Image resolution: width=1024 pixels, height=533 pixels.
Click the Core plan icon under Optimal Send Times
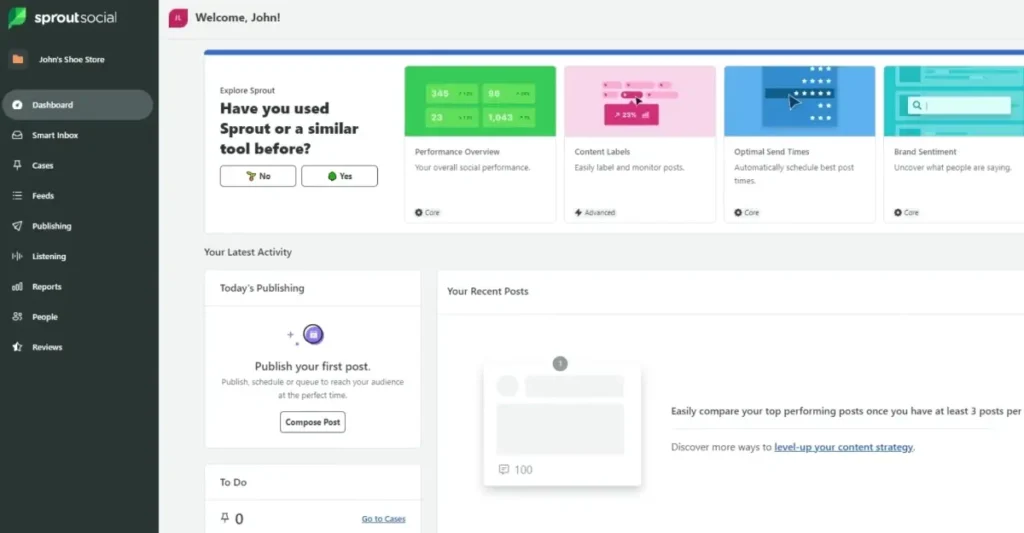[x=738, y=212]
